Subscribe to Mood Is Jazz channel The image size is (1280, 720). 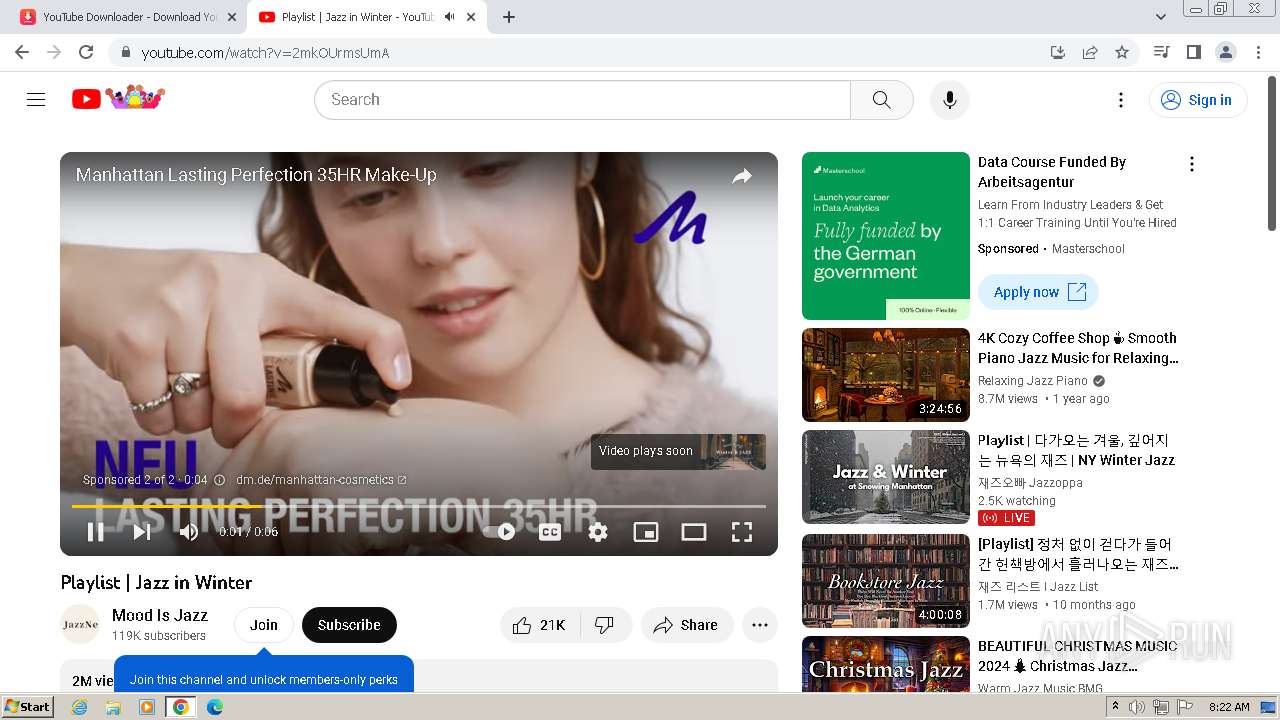(x=349, y=625)
